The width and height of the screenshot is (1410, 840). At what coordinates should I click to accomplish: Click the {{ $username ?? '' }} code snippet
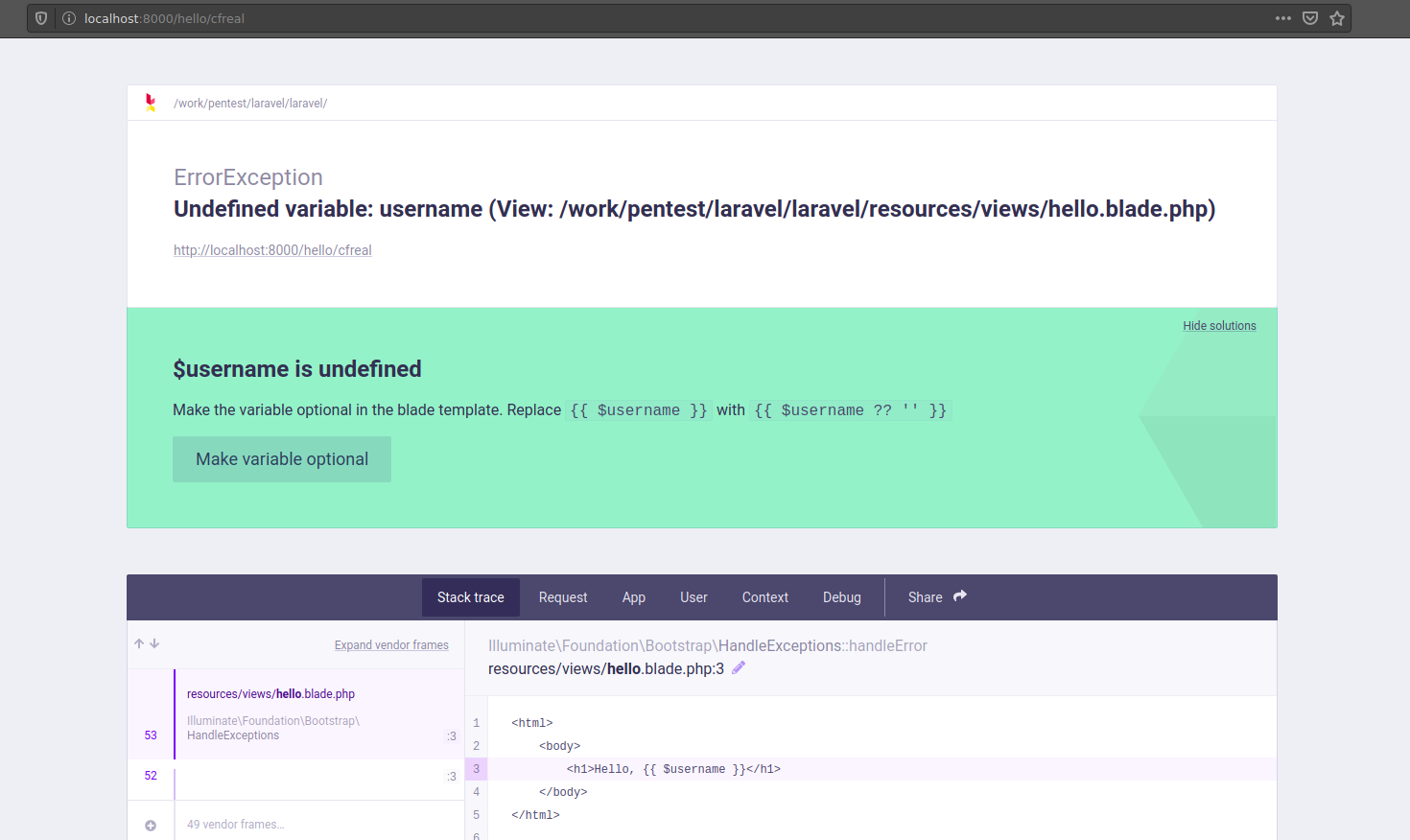(851, 410)
